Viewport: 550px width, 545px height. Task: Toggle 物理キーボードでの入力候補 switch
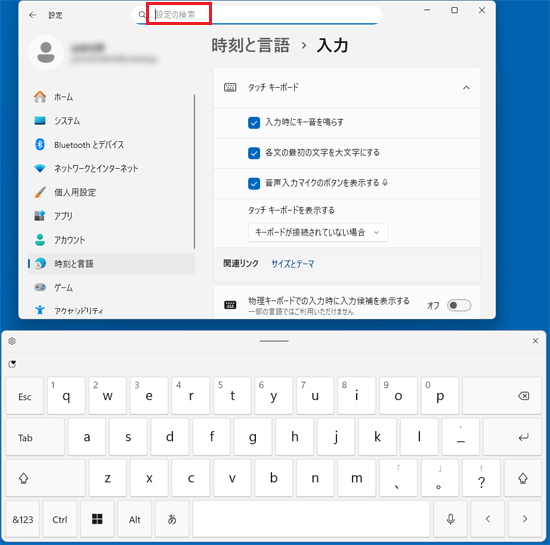click(459, 305)
